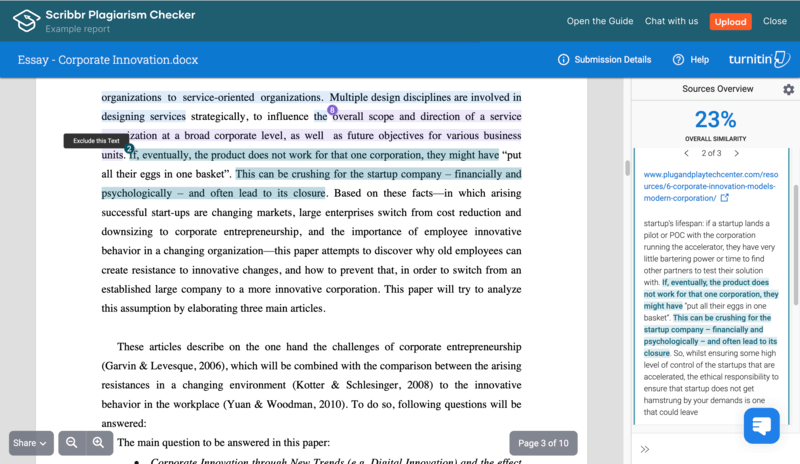Click the Submission Details info icon
This screenshot has height=464, width=800.
[x=563, y=60]
